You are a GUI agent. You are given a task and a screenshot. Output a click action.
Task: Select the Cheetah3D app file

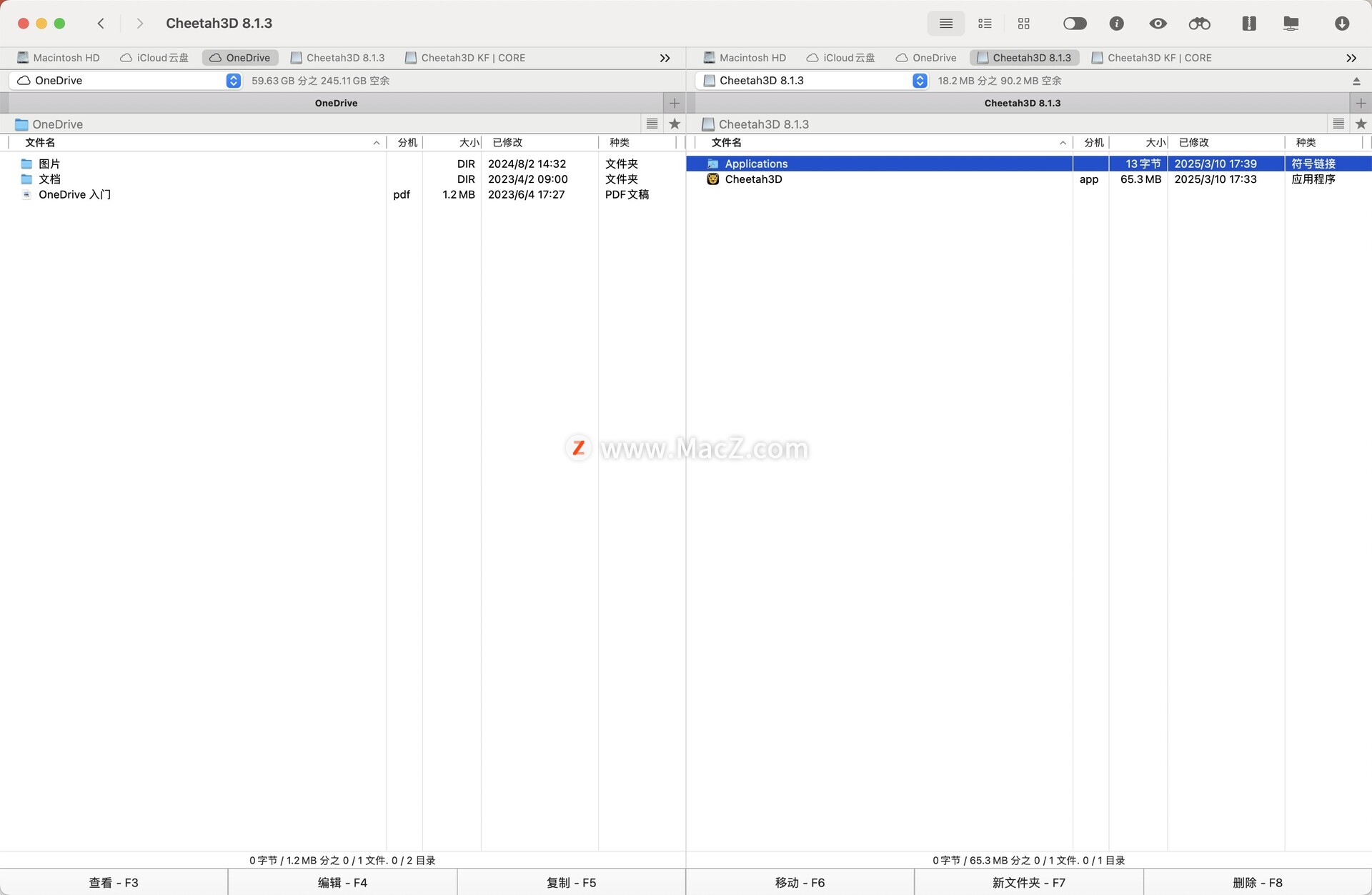(1029, 179)
